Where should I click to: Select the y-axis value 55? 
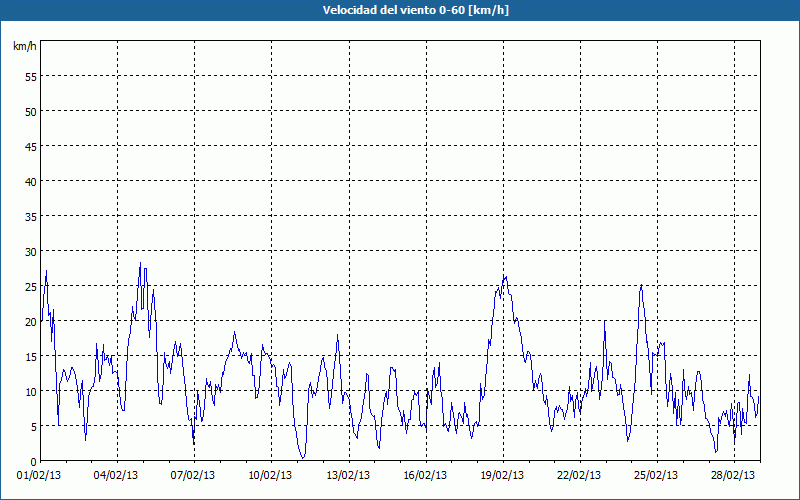(31, 77)
